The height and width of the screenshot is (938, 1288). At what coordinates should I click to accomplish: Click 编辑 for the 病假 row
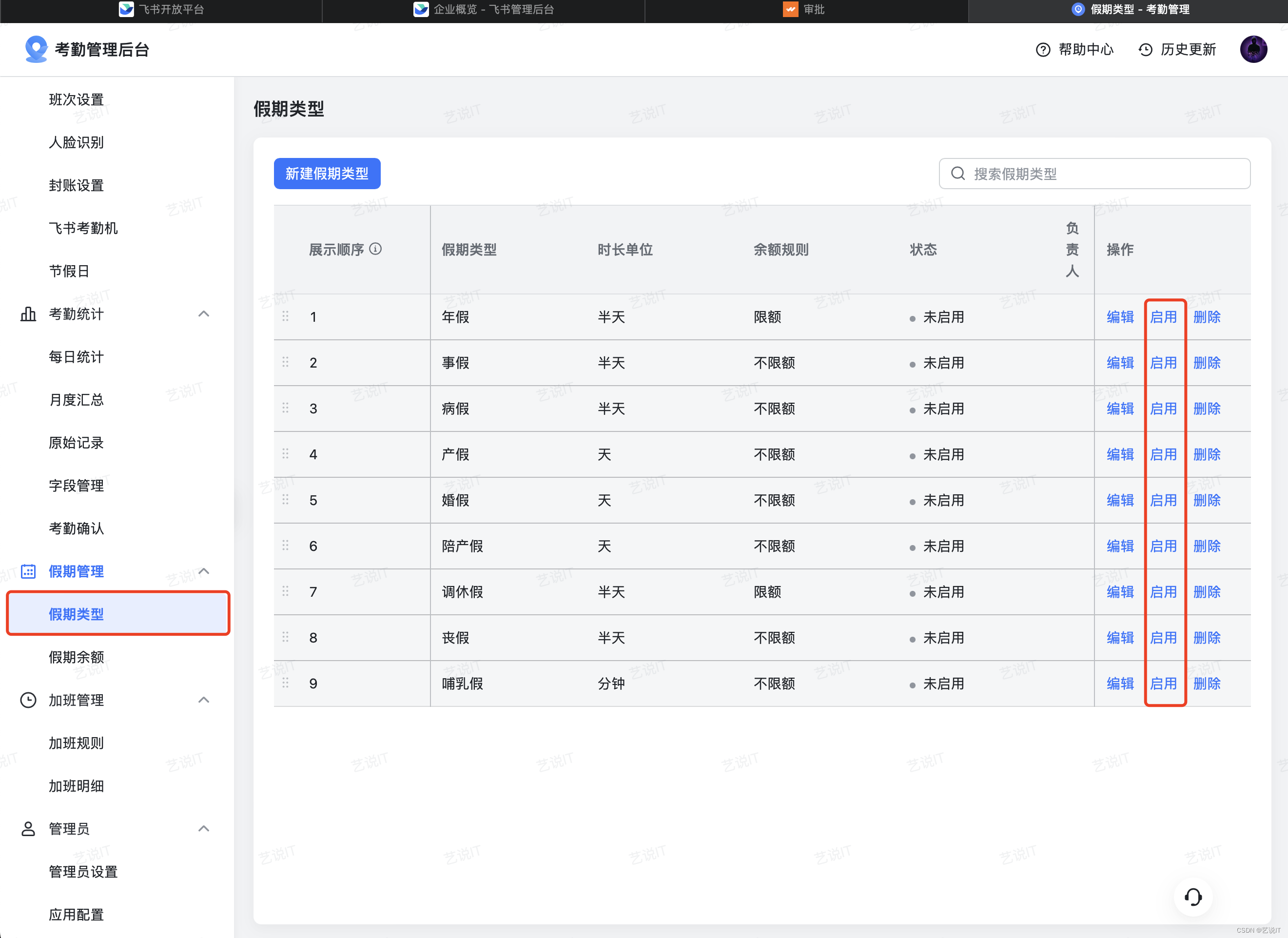1120,409
